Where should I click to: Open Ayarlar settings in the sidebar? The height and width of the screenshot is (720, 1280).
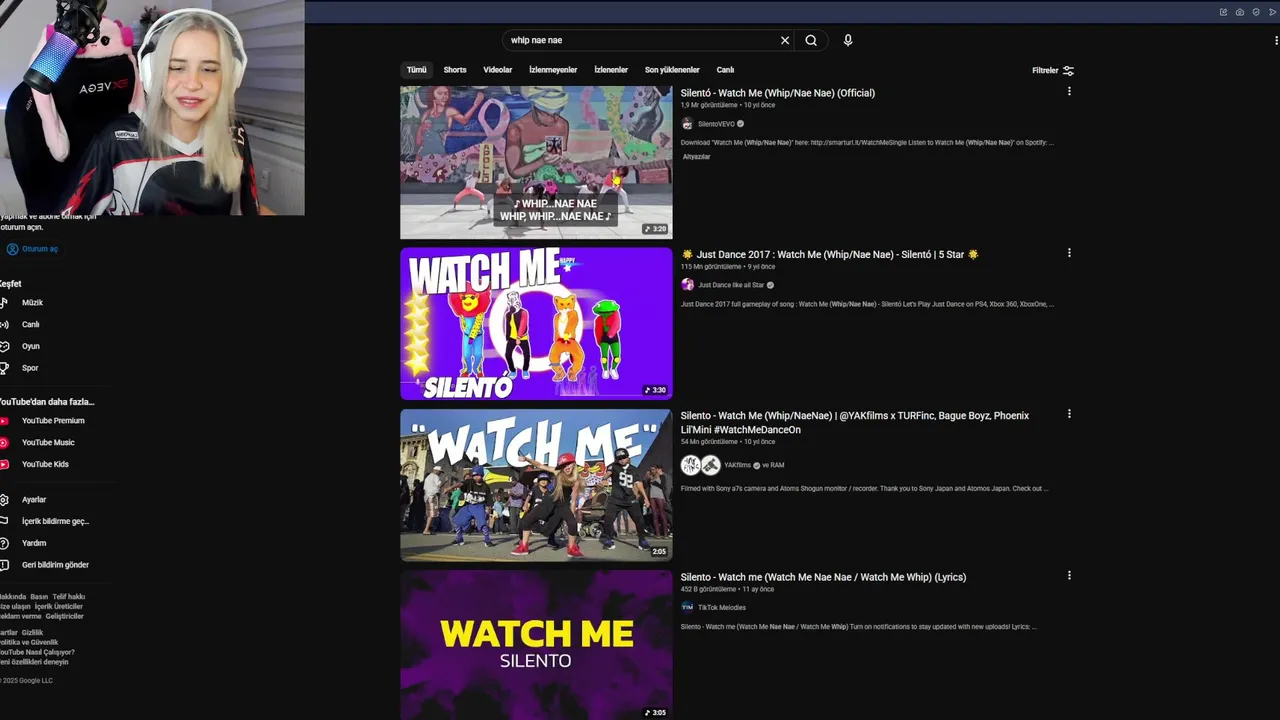pos(33,500)
